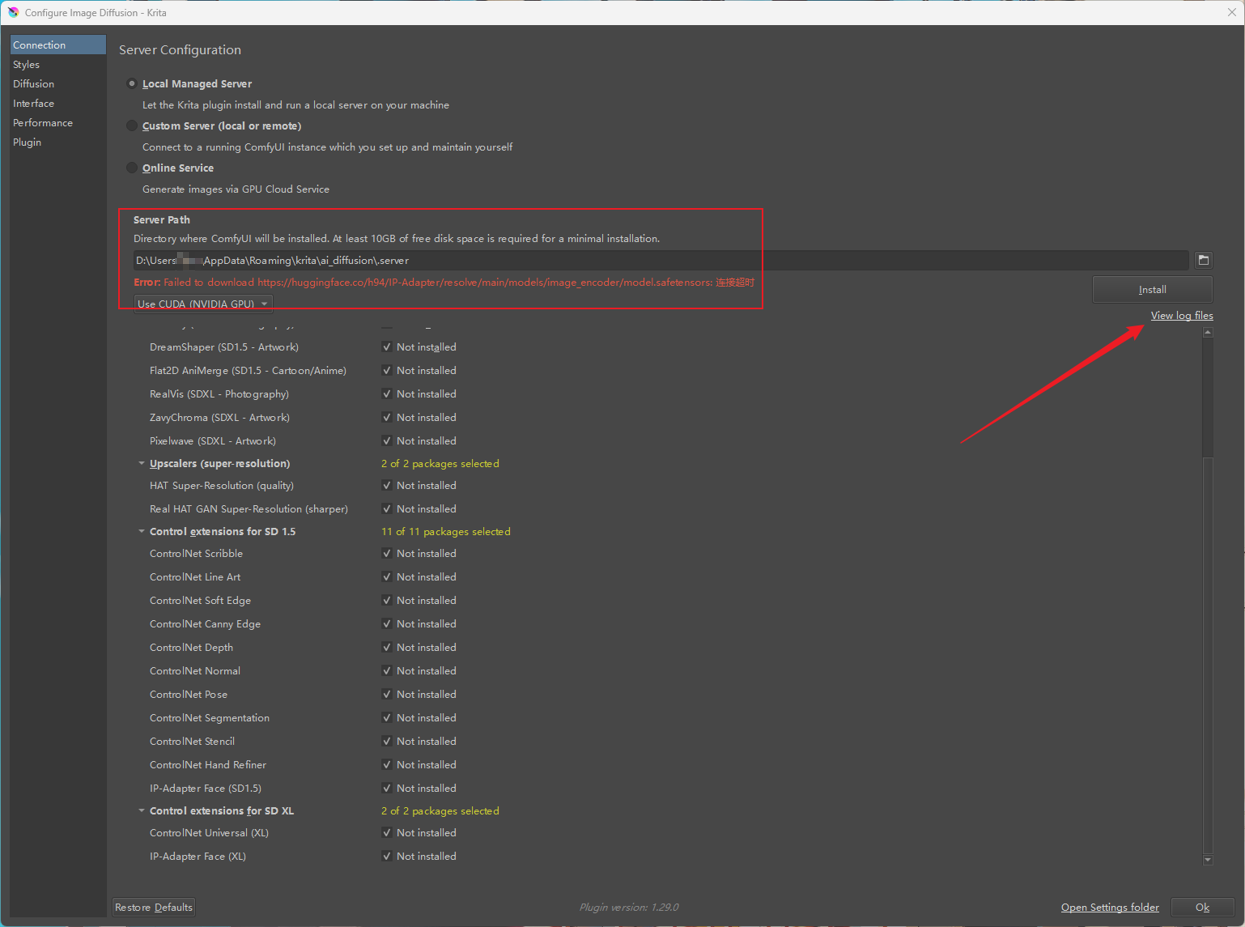Image resolution: width=1245 pixels, height=927 pixels.
Task: Close the Configure Image Diffusion dialog
Action: 1231,12
